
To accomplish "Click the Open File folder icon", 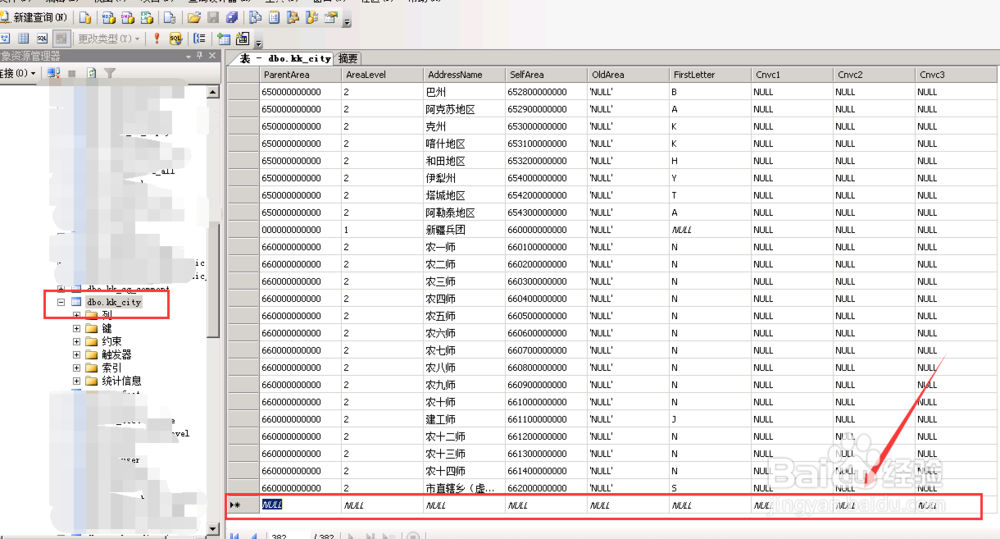I will coord(195,18).
